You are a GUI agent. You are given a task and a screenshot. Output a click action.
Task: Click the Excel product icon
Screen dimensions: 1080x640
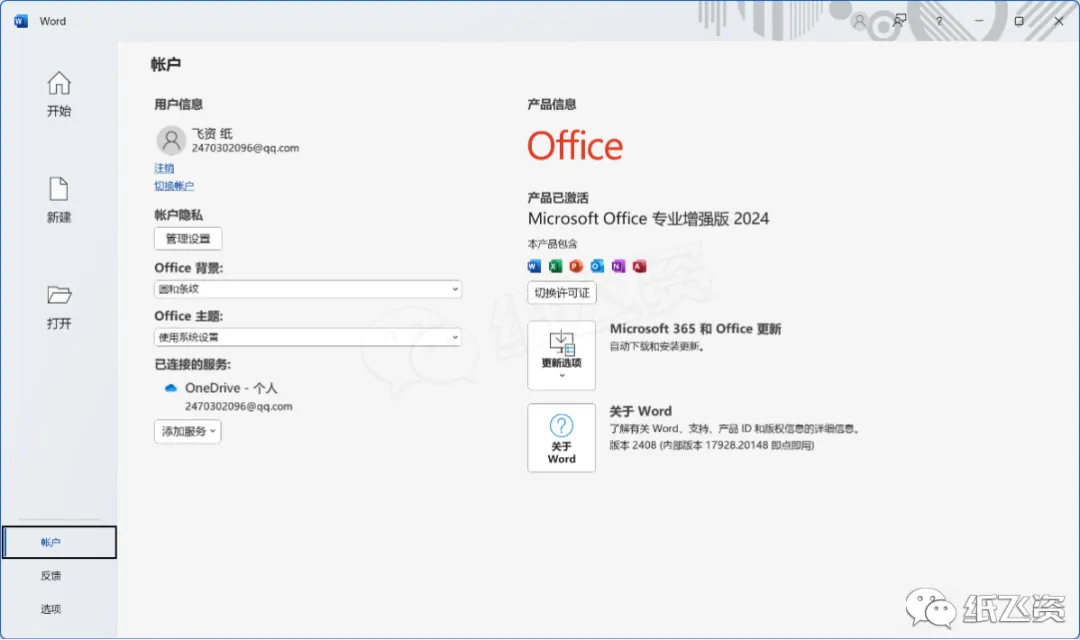pyautogui.click(x=555, y=266)
